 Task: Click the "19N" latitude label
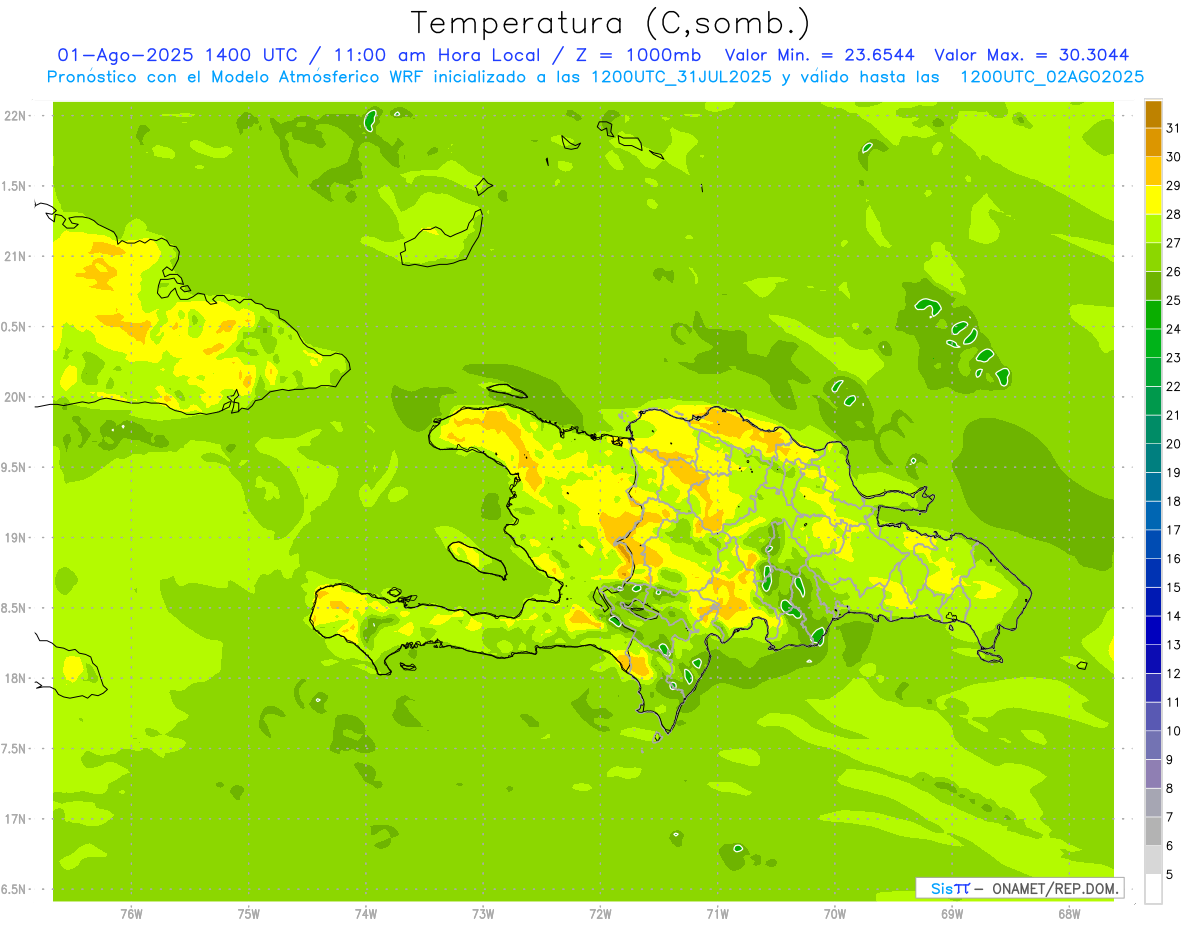click(x=15, y=538)
